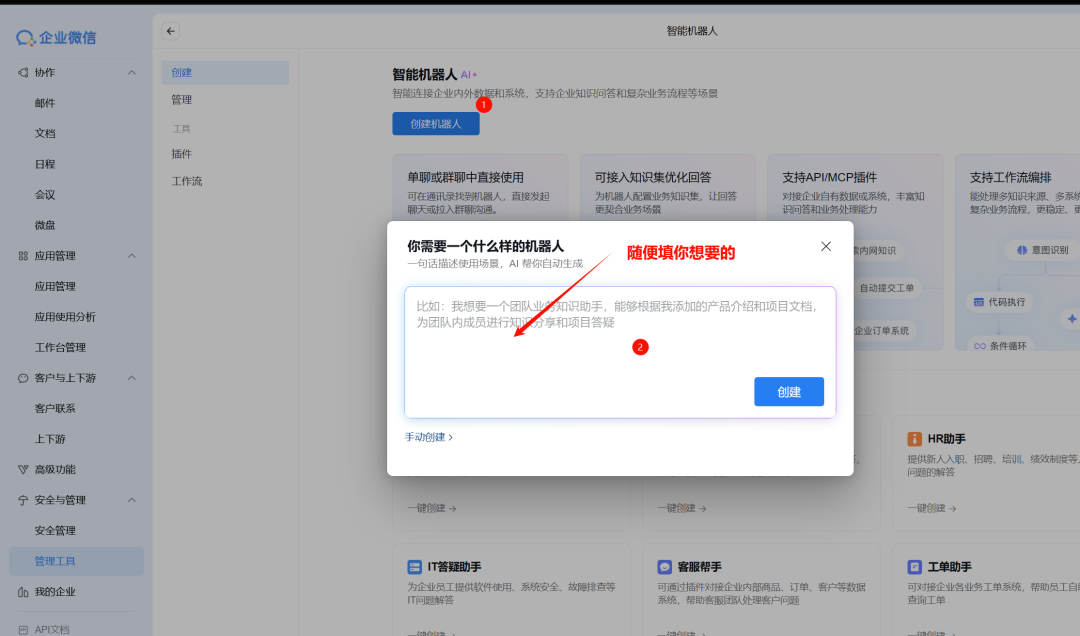
Task: Collapse the 客户与上下游 section chevron
Action: [x=132, y=378]
